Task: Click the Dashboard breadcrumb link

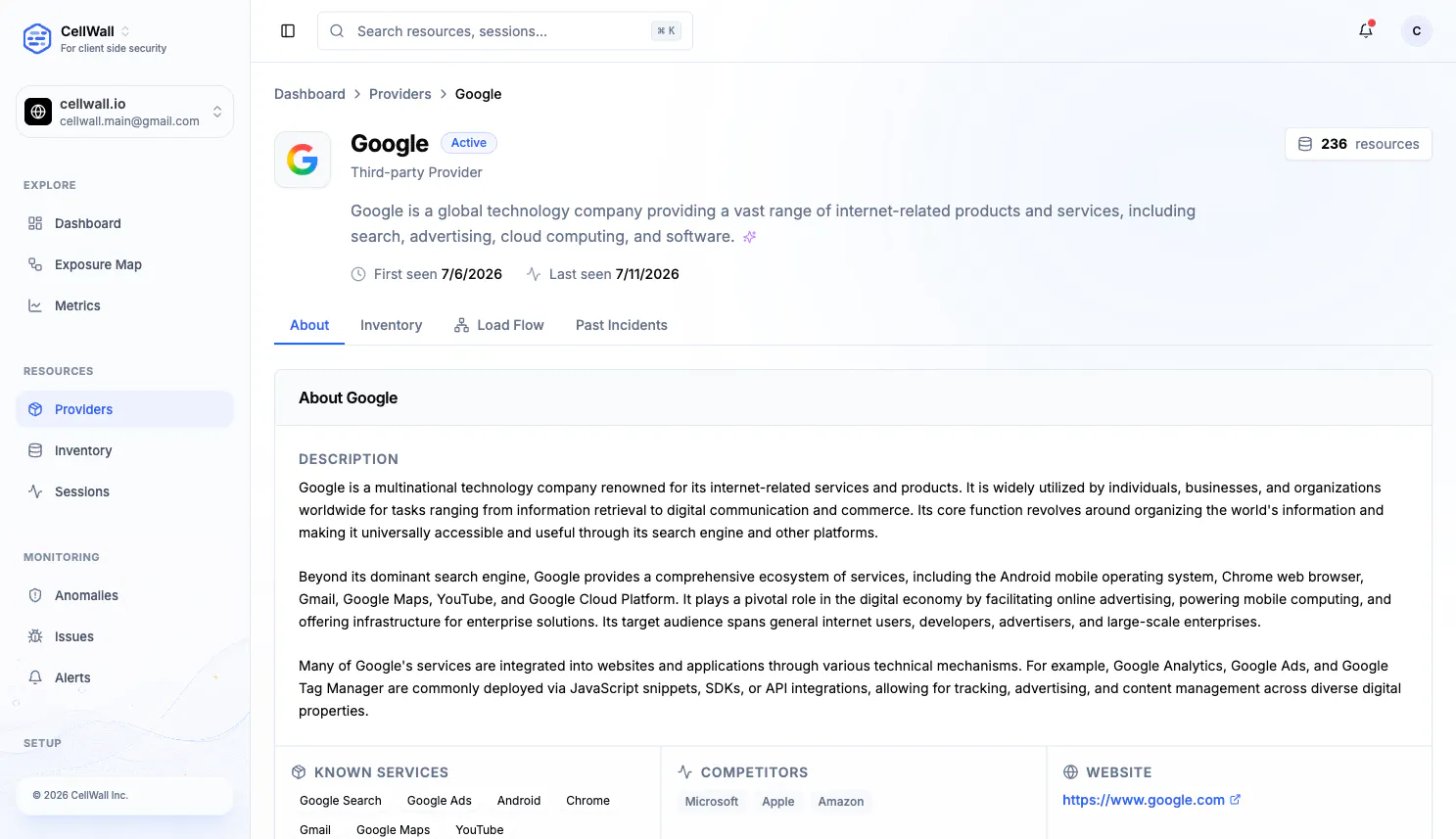Action: click(309, 94)
